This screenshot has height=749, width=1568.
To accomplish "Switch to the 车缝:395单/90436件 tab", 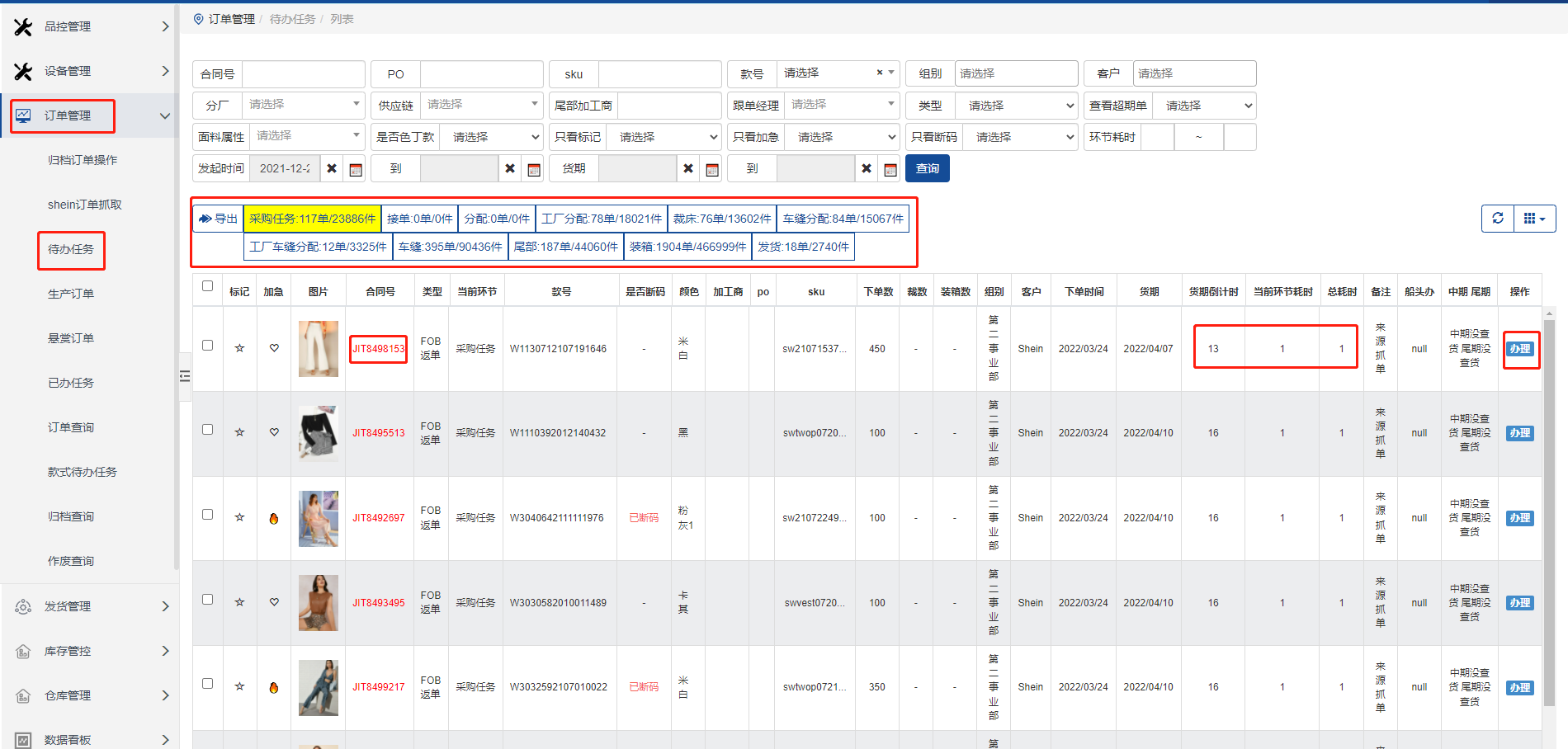I will tap(450, 247).
